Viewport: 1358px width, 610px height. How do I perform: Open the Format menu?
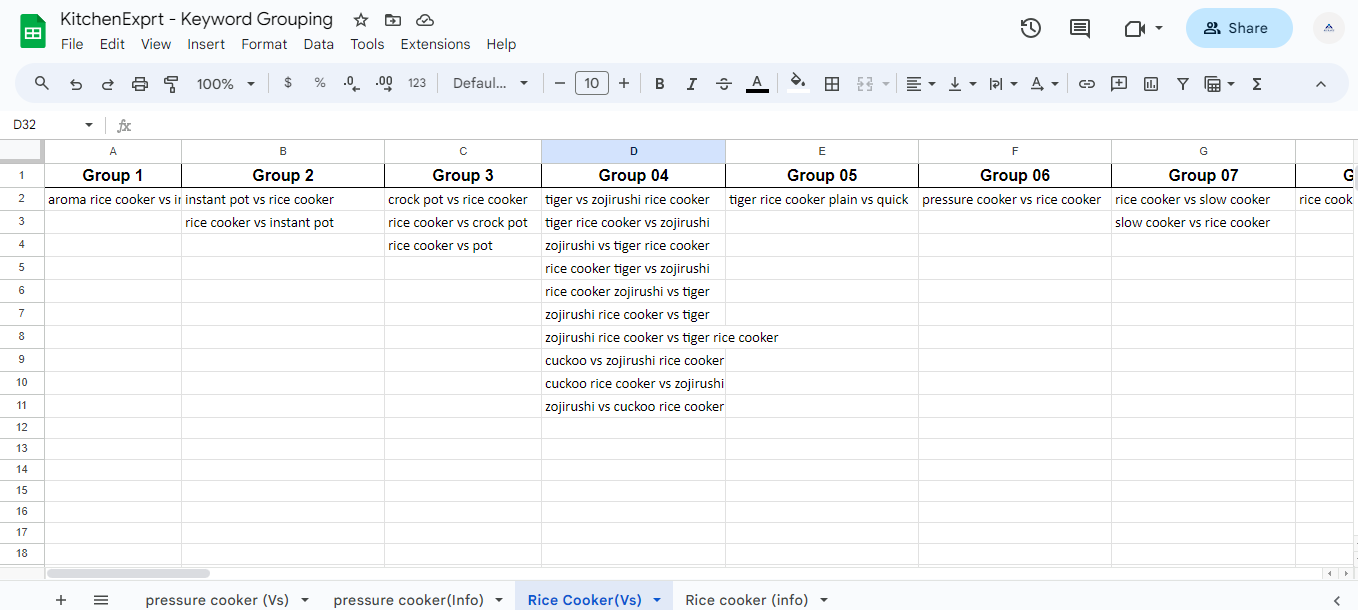tap(264, 44)
